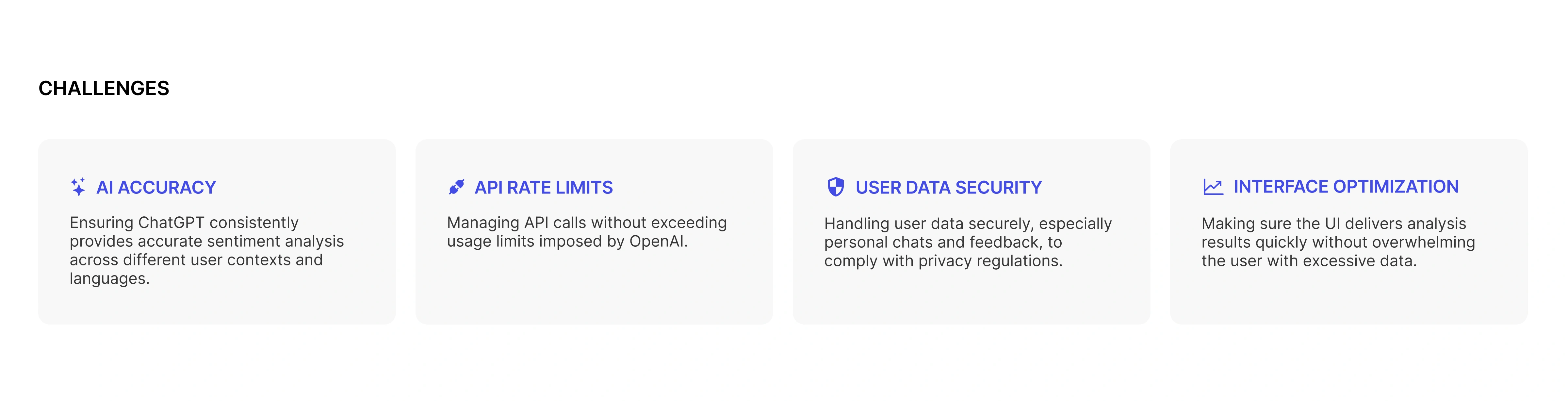
Task: Click the chart icon beside Interface Optimization
Action: click(1213, 187)
